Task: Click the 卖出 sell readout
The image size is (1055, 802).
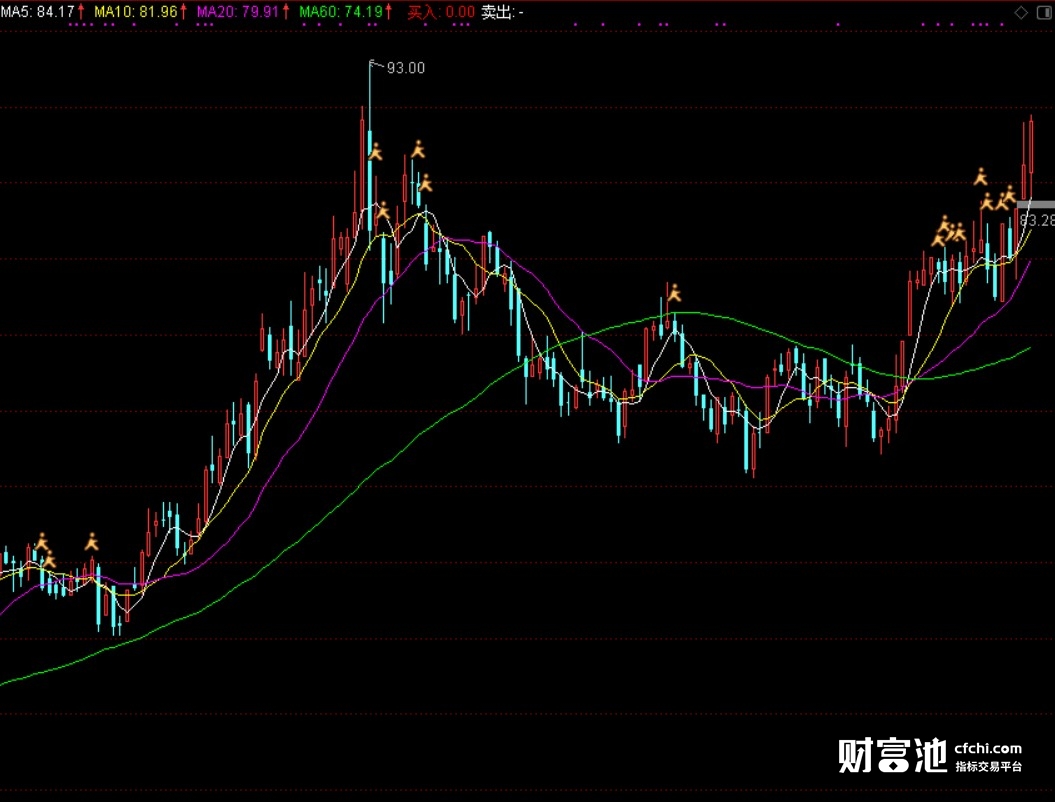Action: tap(502, 12)
